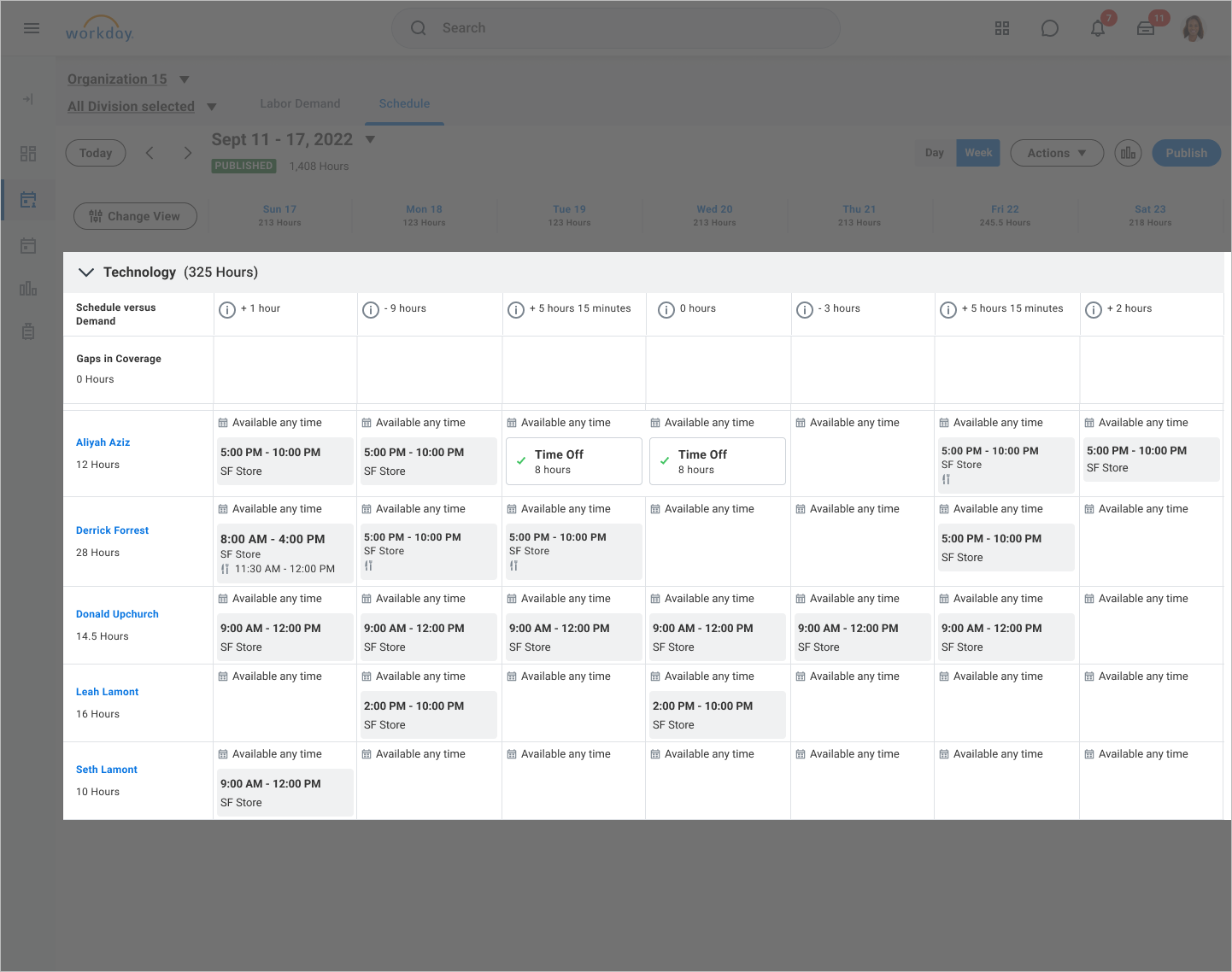1232x972 pixels.
Task: View info icon for Tuesday + 5 hours 15 minutes
Action: (516, 310)
